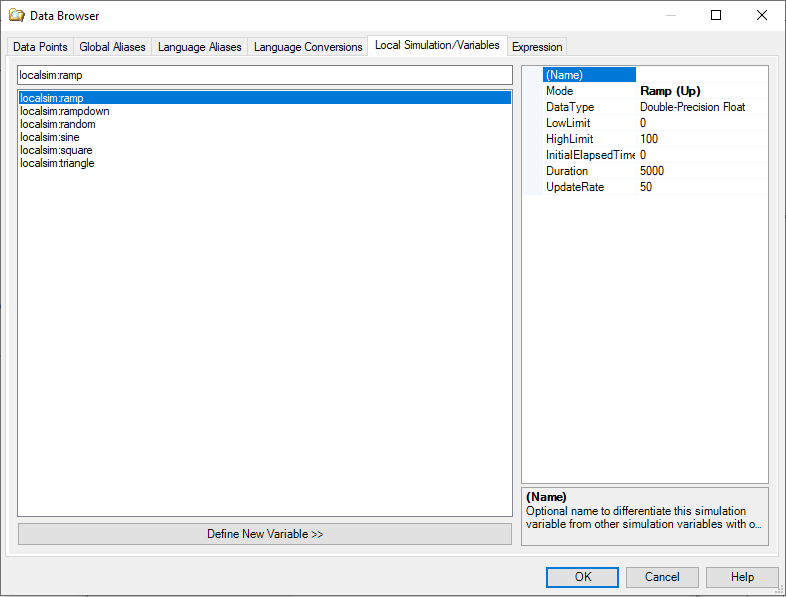Select localsim:rampdown in the variable list
This screenshot has height=597, width=786.
point(65,111)
